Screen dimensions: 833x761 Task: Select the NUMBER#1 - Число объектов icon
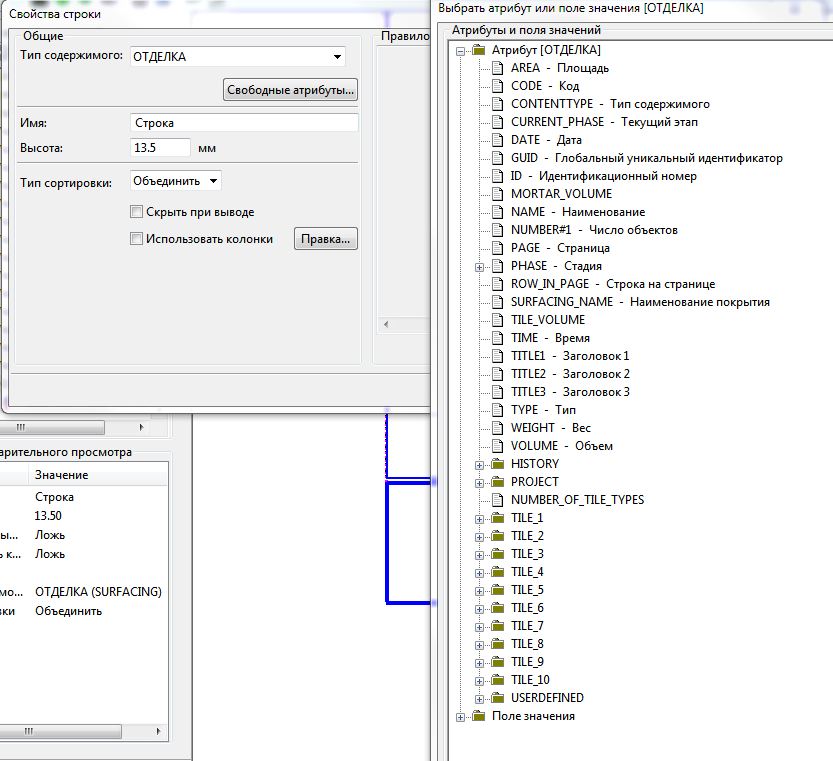tap(497, 230)
